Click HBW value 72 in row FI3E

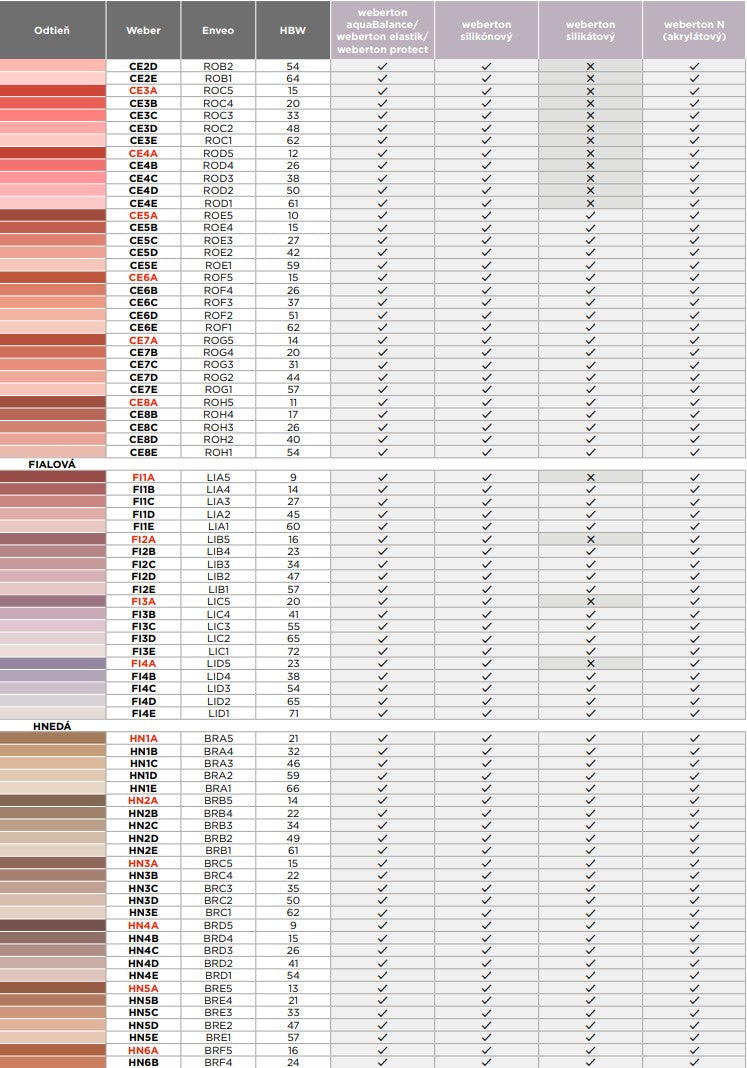(x=293, y=651)
